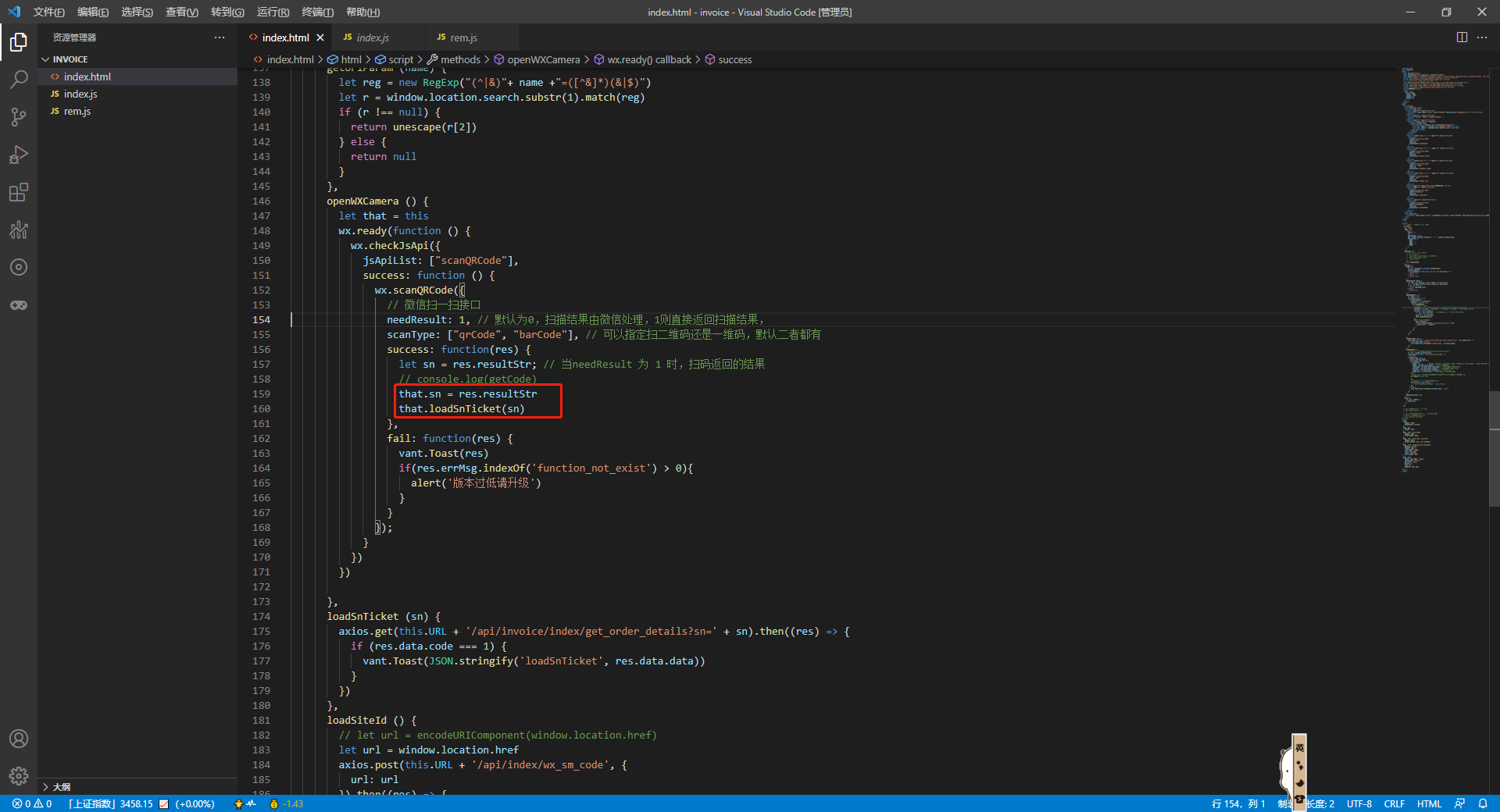Click the 上证指数 3458.15 status item
The image size is (1500, 812).
[110, 803]
